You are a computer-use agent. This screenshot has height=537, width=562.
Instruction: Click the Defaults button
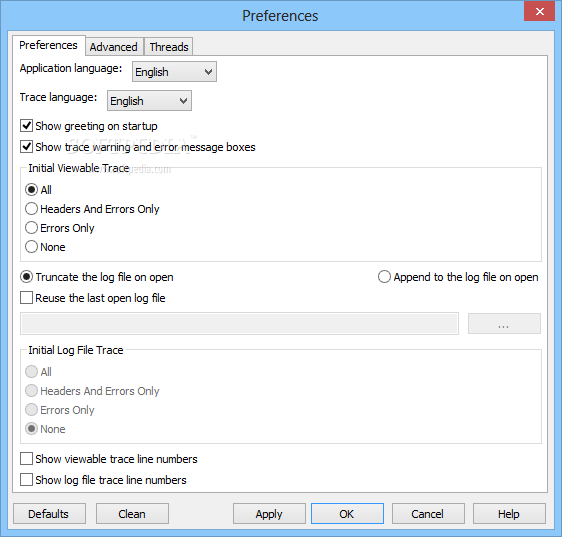(x=49, y=514)
